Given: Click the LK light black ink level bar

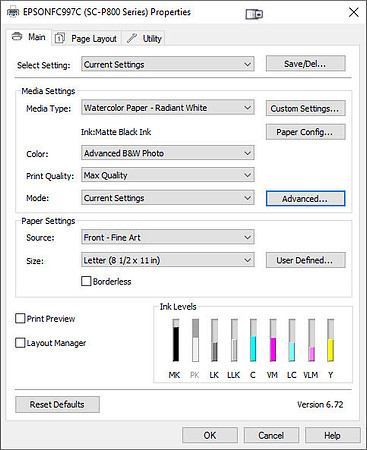Looking at the screenshot, I should coord(215,340).
